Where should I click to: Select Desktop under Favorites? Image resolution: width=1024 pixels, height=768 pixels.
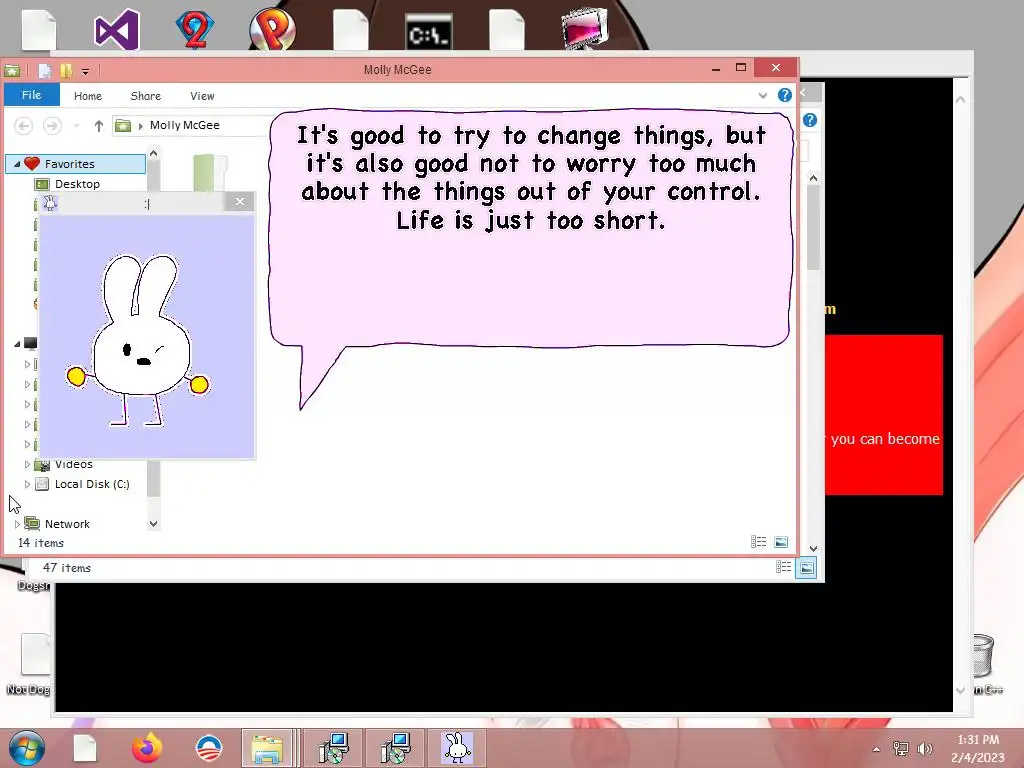(x=77, y=184)
